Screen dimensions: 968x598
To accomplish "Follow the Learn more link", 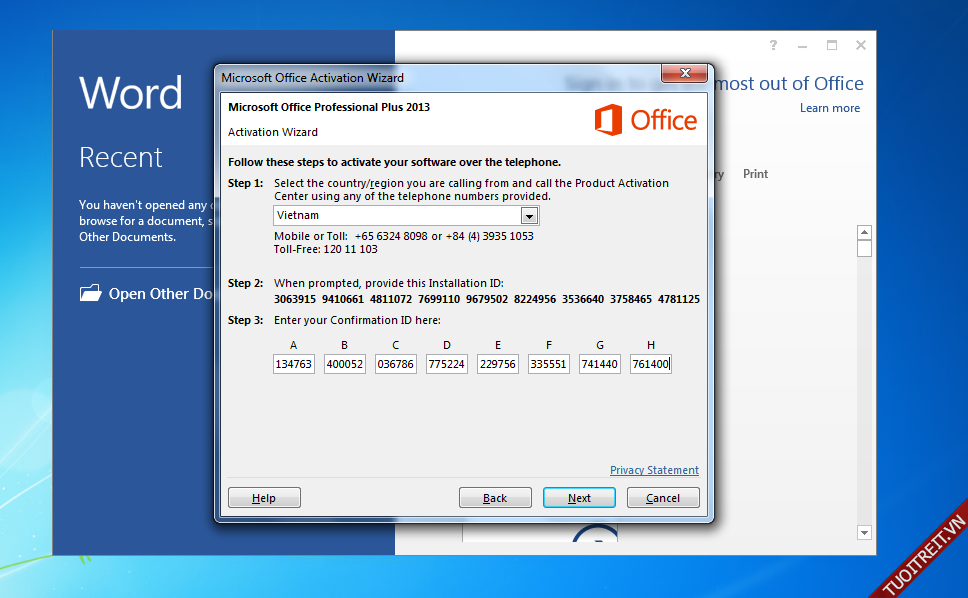I will click(x=829, y=108).
